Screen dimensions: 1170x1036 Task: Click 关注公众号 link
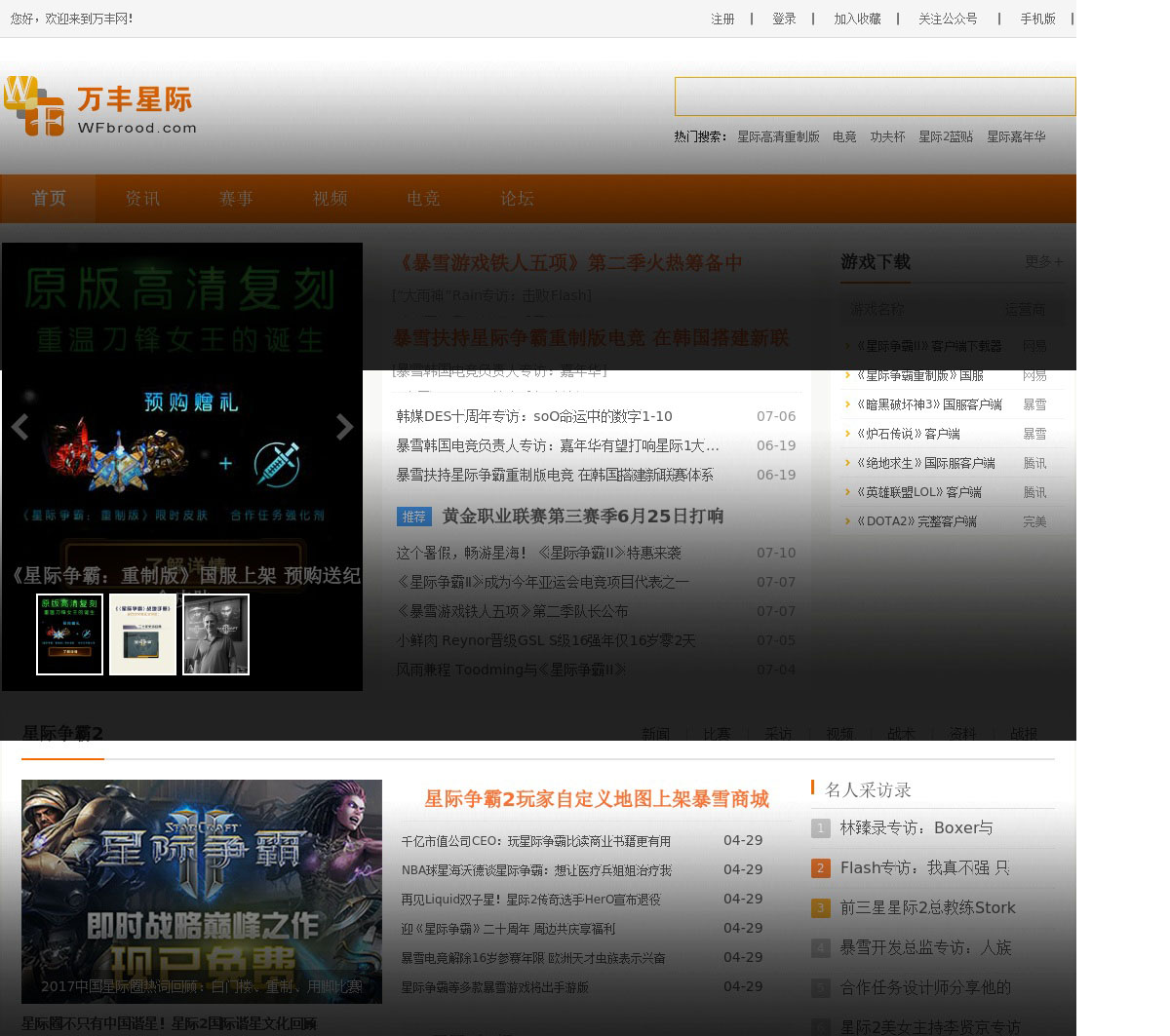tap(948, 19)
